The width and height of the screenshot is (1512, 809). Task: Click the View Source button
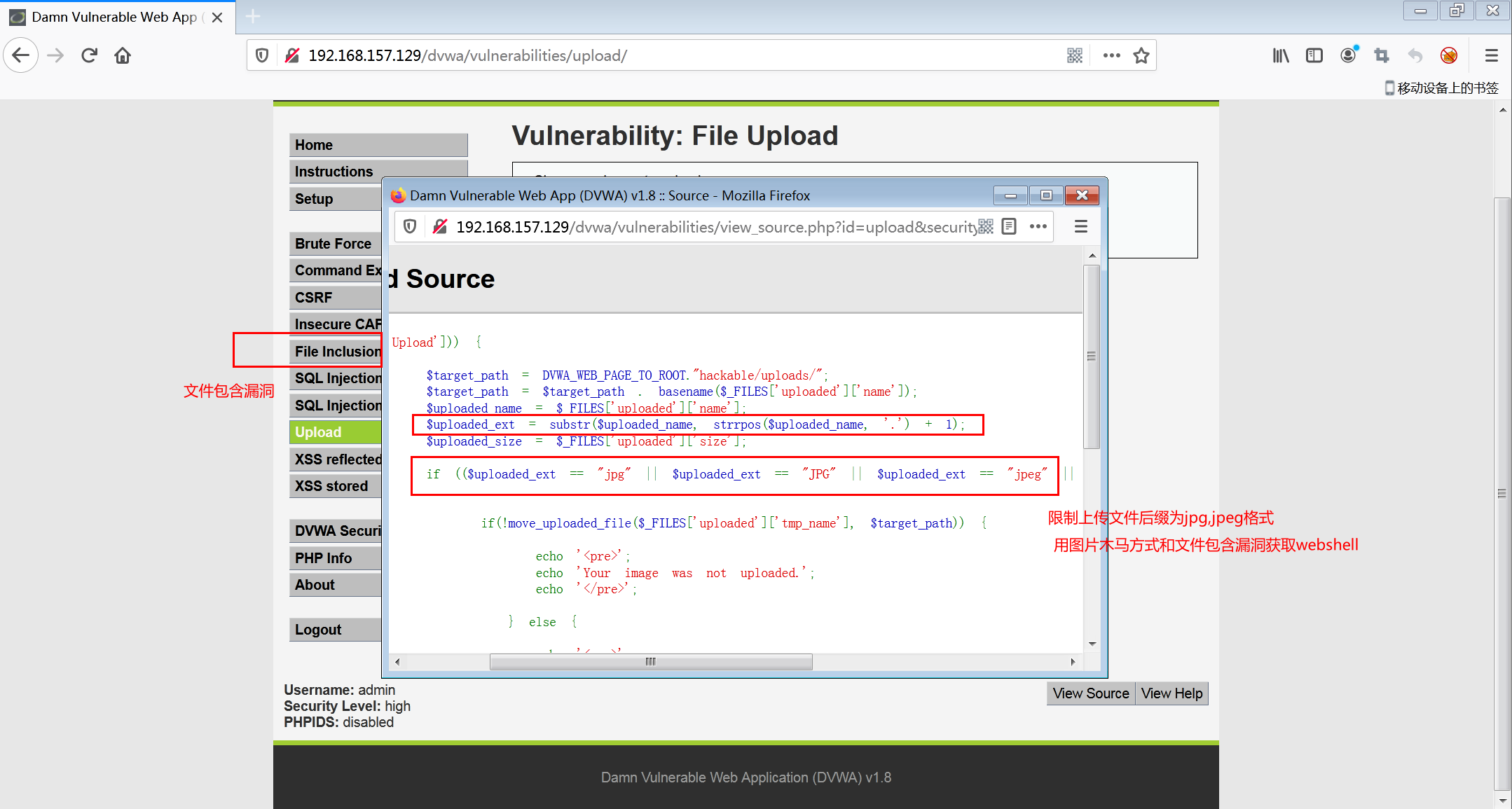1090,693
